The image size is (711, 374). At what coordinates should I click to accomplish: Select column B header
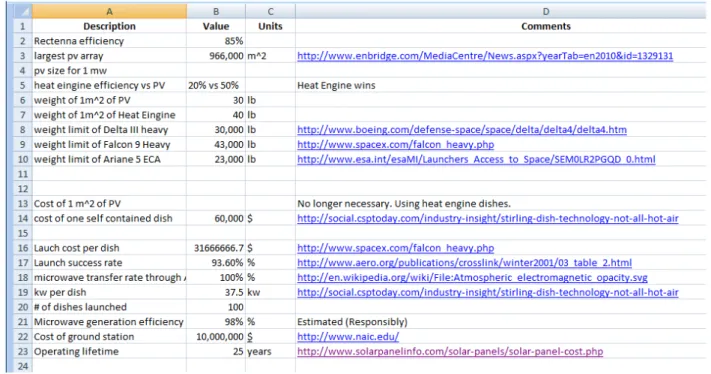click(x=216, y=11)
